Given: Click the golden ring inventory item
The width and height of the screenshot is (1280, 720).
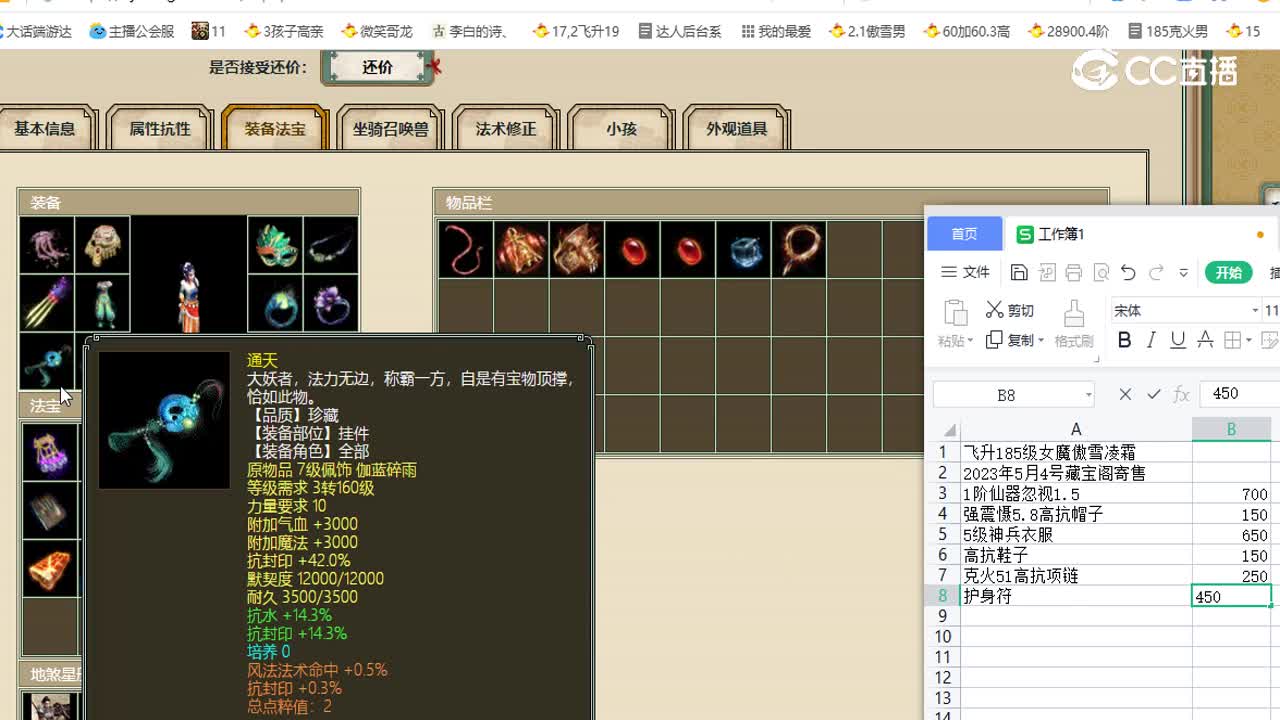Looking at the screenshot, I should (799, 249).
